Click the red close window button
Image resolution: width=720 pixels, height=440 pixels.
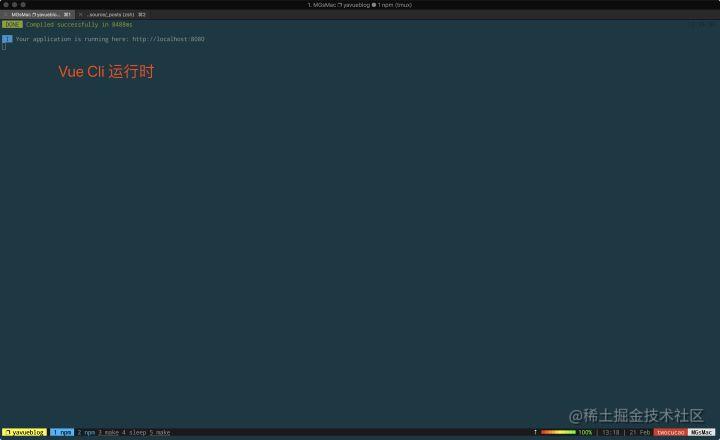click(x=6, y=5)
